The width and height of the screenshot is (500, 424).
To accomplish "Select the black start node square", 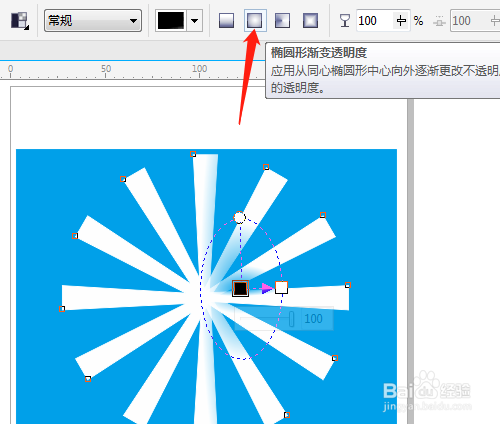I will (x=240, y=288).
